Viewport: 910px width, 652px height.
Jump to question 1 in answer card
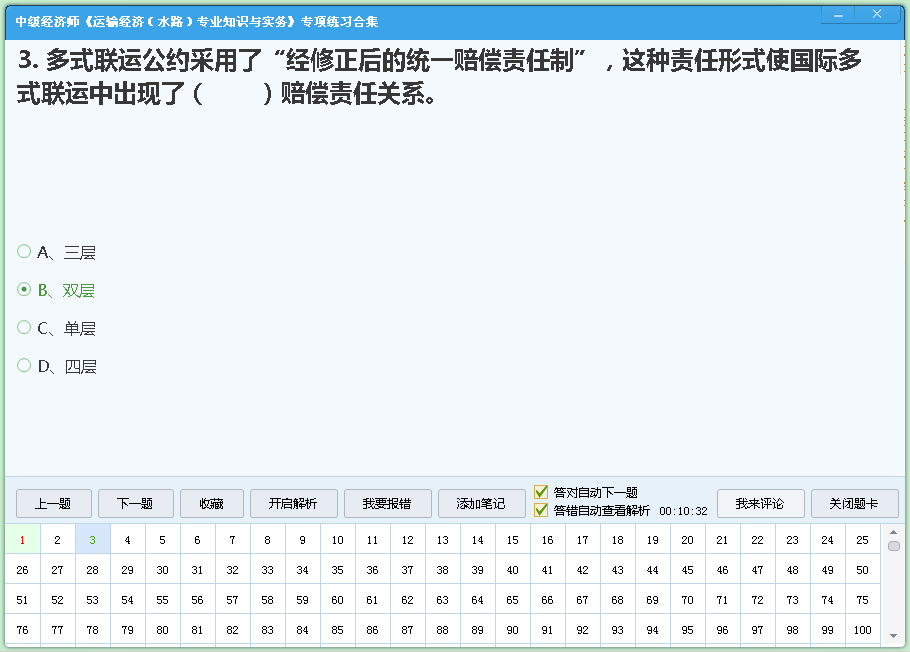[22, 540]
